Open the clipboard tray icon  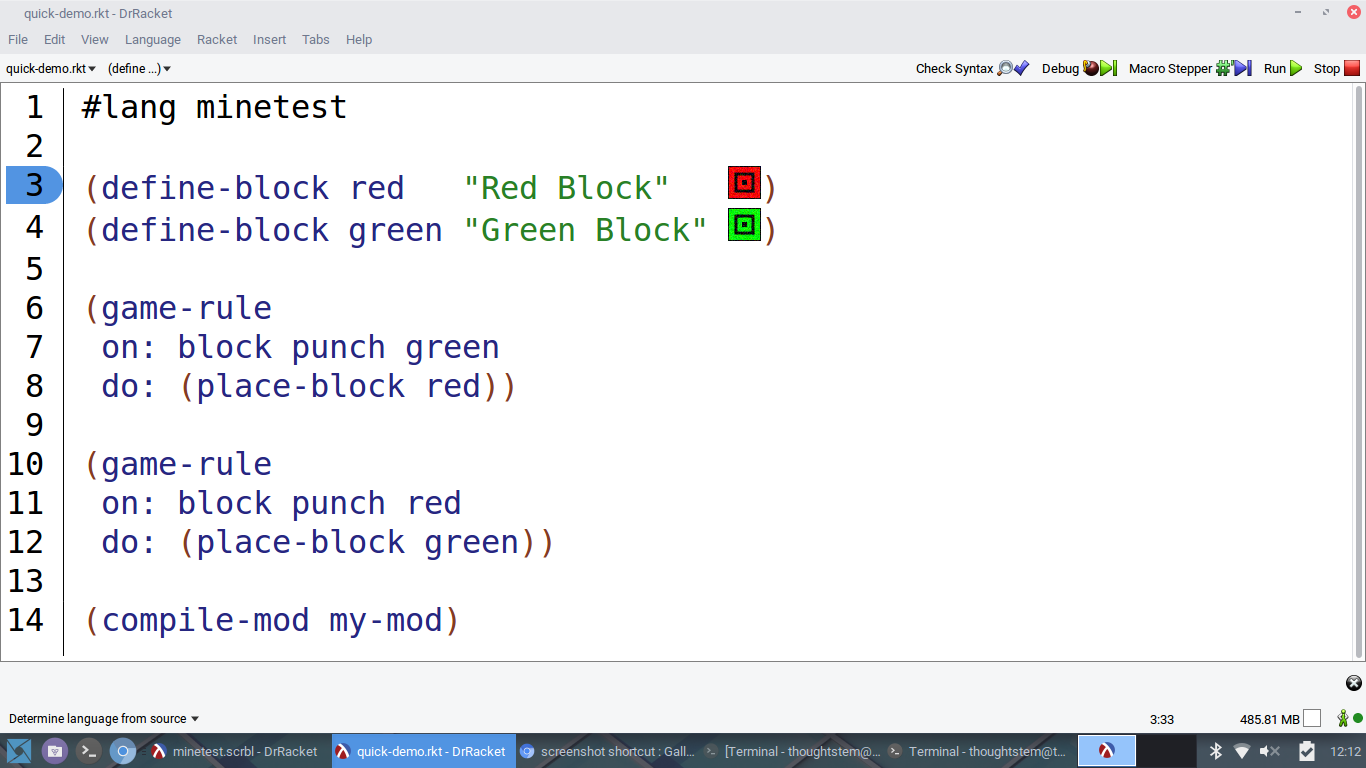1306,751
